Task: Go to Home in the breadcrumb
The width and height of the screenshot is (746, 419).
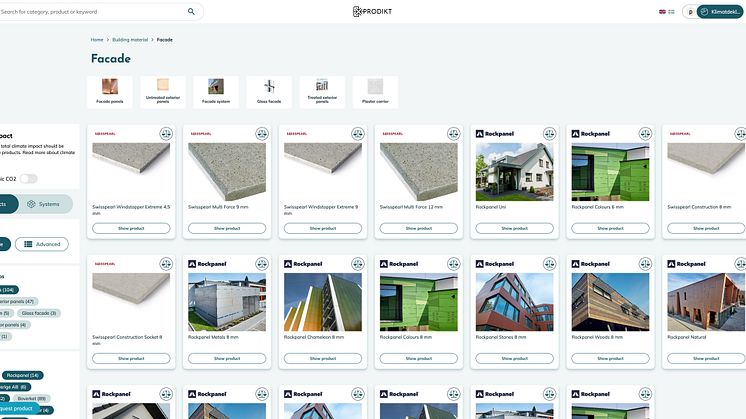Action: 97,39
